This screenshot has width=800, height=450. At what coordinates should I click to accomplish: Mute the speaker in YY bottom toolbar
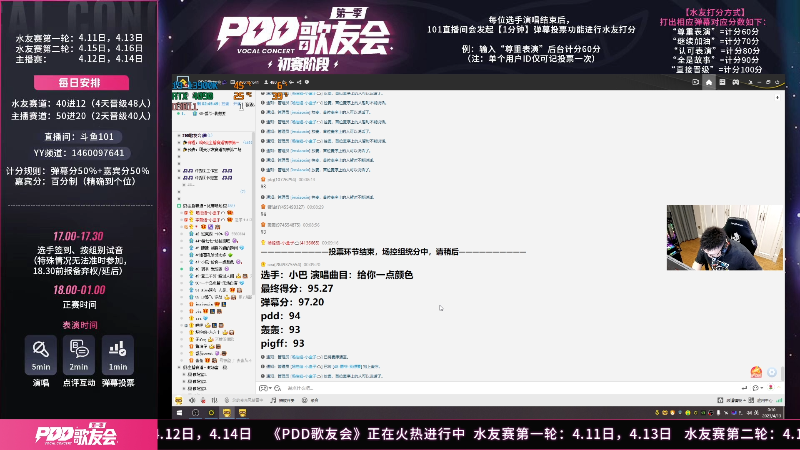[x=192, y=401]
